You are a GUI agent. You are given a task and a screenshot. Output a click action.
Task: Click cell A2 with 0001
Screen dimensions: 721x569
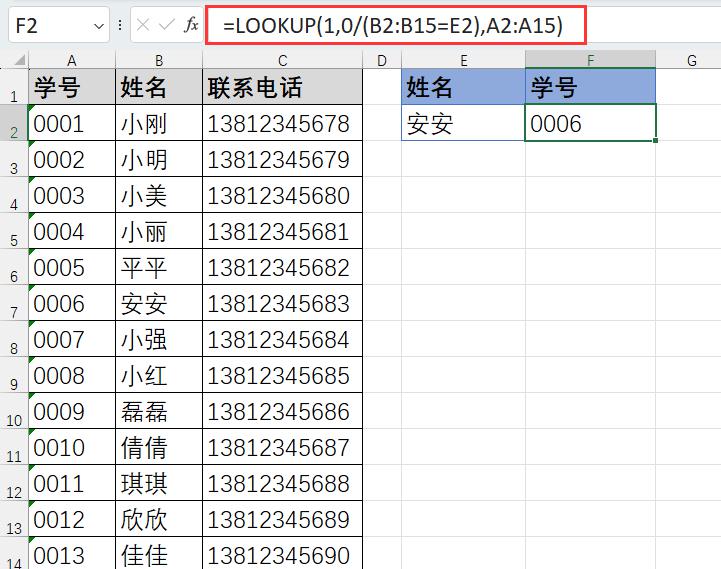[72, 123]
